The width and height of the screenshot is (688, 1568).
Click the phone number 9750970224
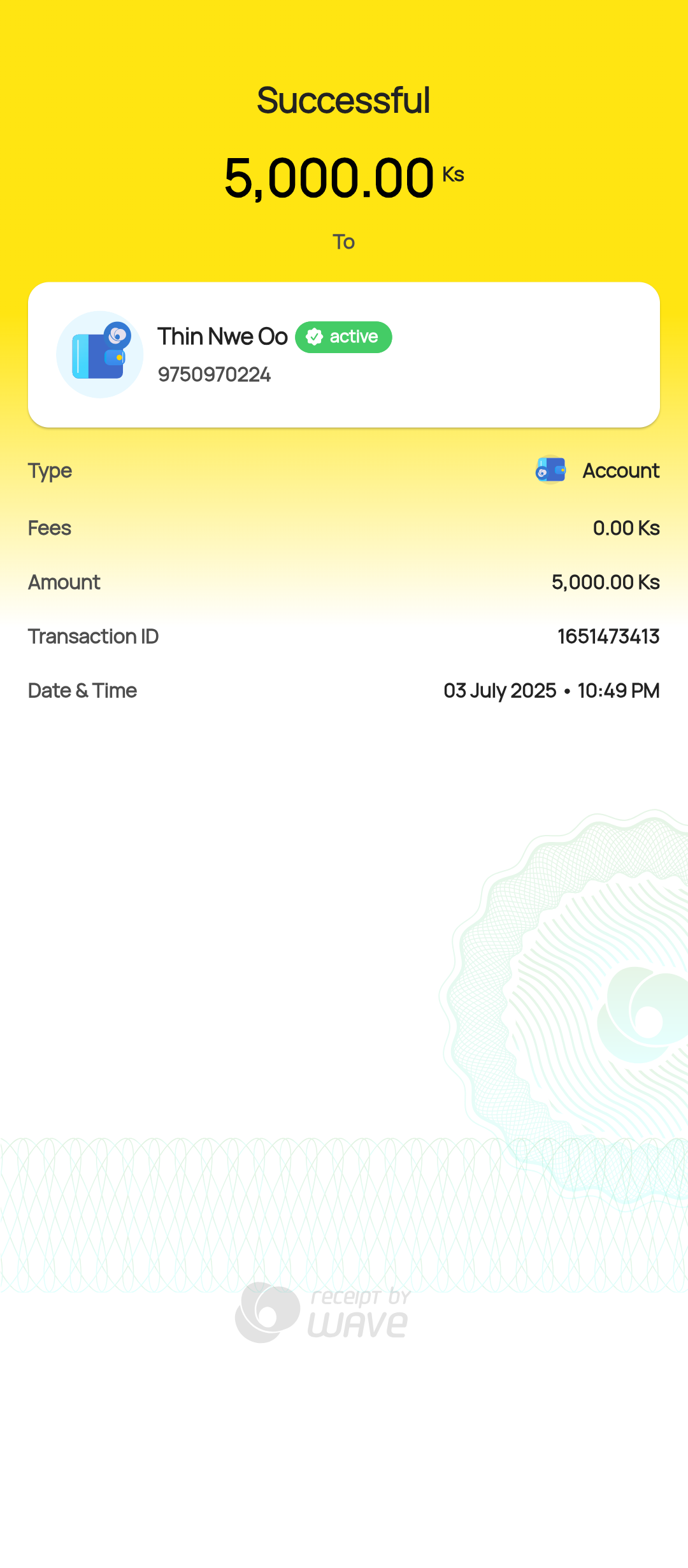click(214, 374)
